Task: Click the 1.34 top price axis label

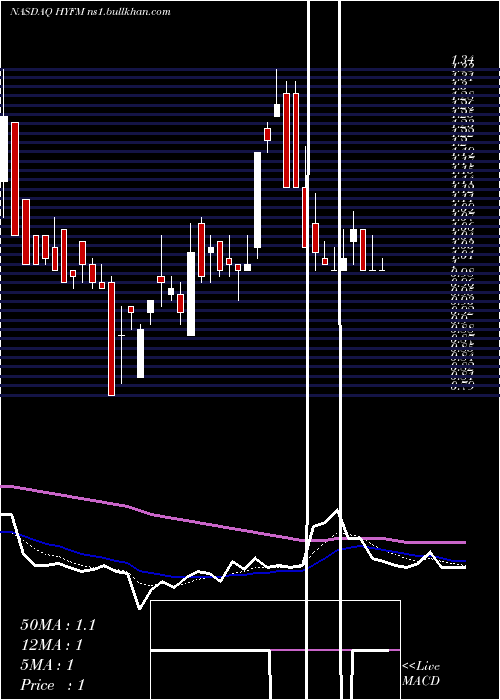Action: (x=462, y=59)
